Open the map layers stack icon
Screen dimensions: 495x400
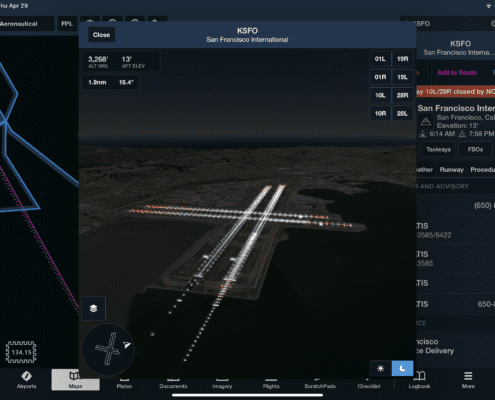pos(93,308)
